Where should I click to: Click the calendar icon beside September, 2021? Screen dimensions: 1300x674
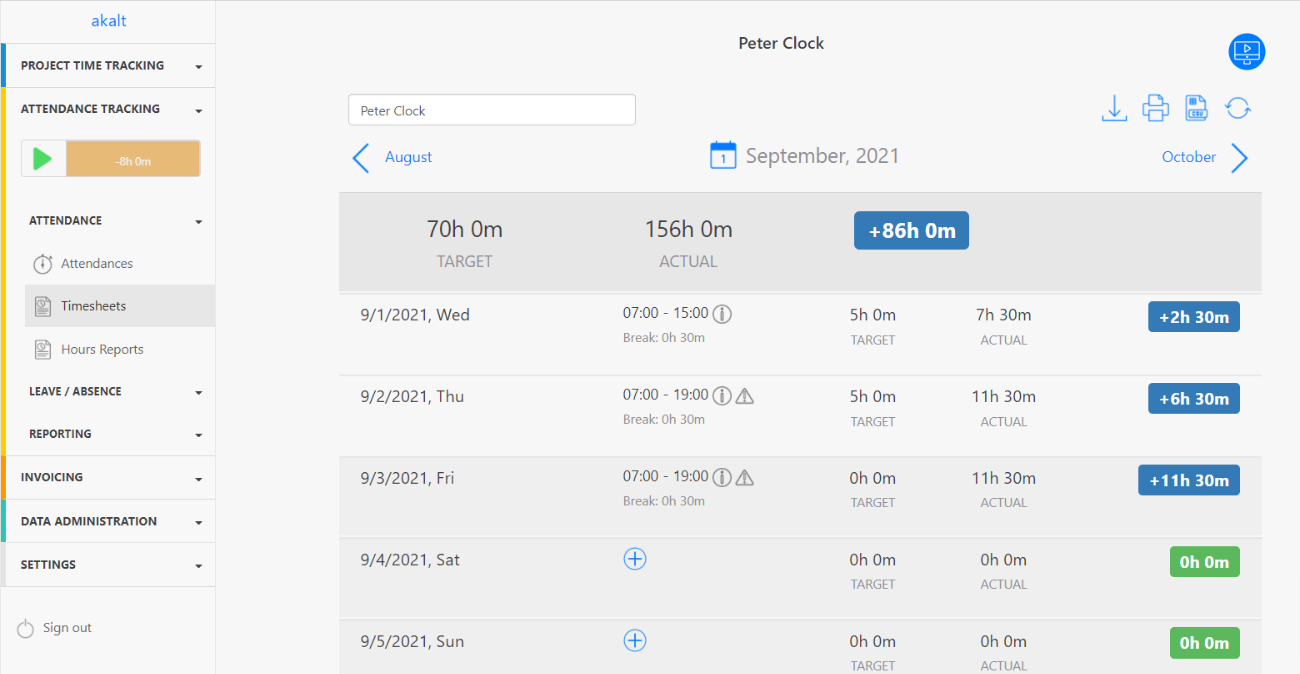point(723,156)
